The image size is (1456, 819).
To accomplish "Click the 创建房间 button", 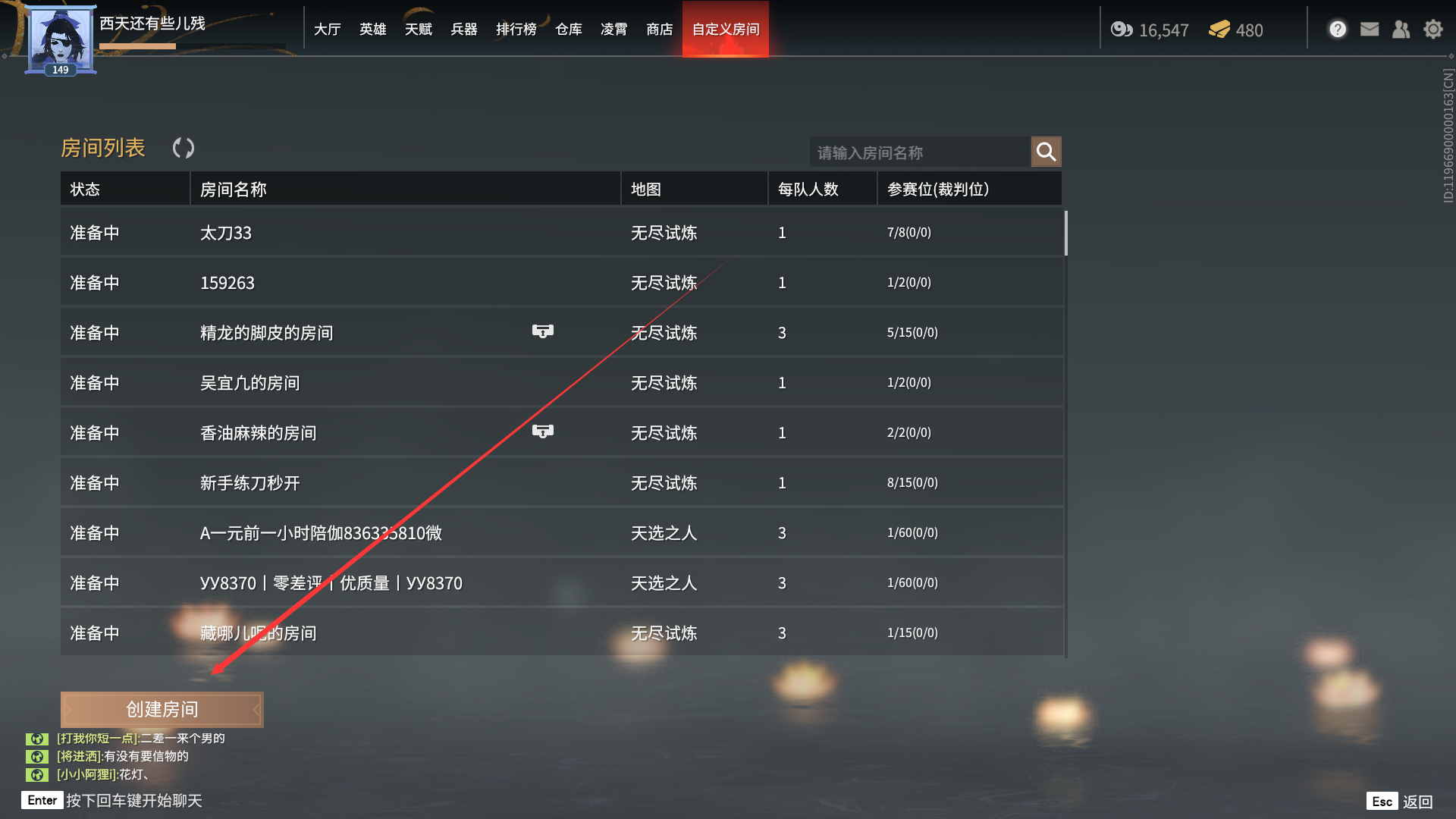I will [x=162, y=710].
